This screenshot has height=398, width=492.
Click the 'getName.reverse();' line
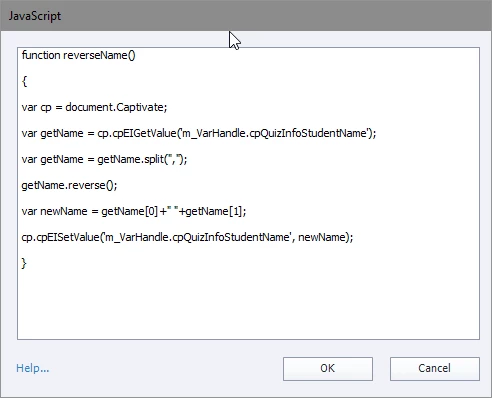click(x=69, y=185)
